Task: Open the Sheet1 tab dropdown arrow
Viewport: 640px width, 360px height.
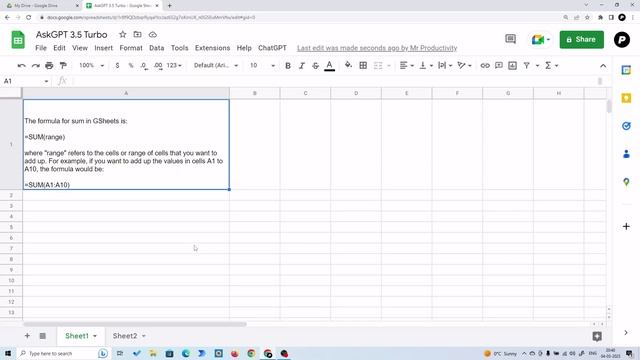Action: pos(95,336)
